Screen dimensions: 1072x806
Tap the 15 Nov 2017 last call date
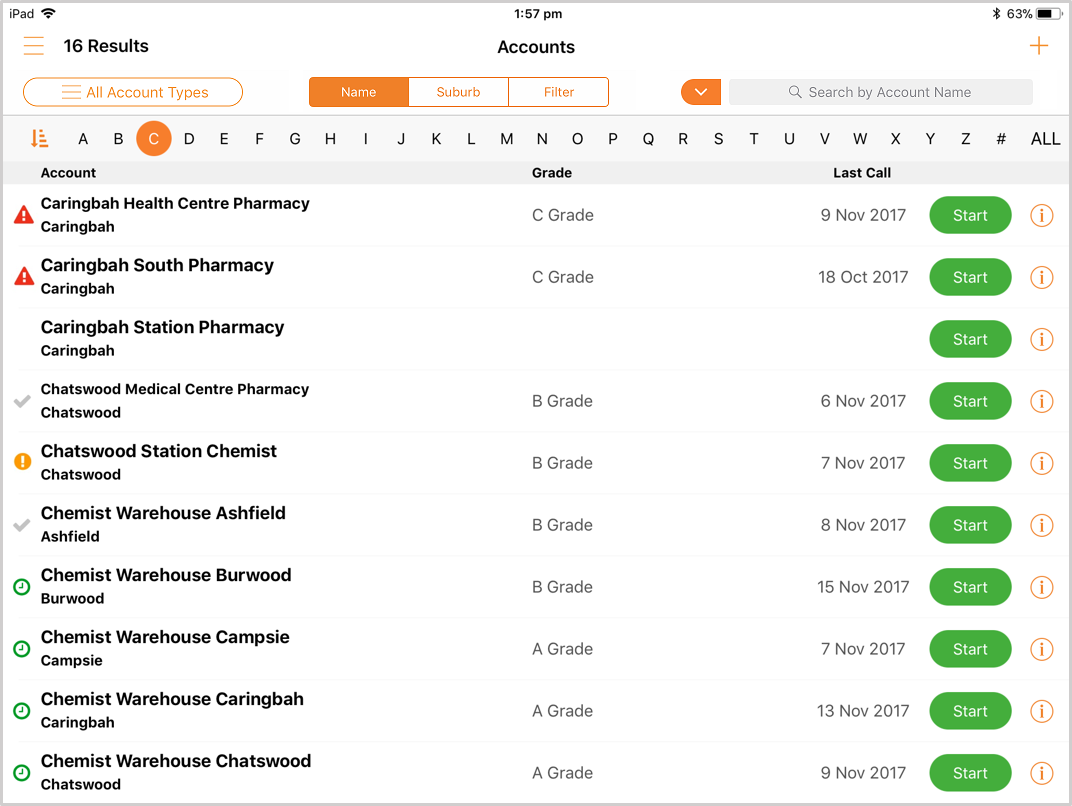[863, 587]
